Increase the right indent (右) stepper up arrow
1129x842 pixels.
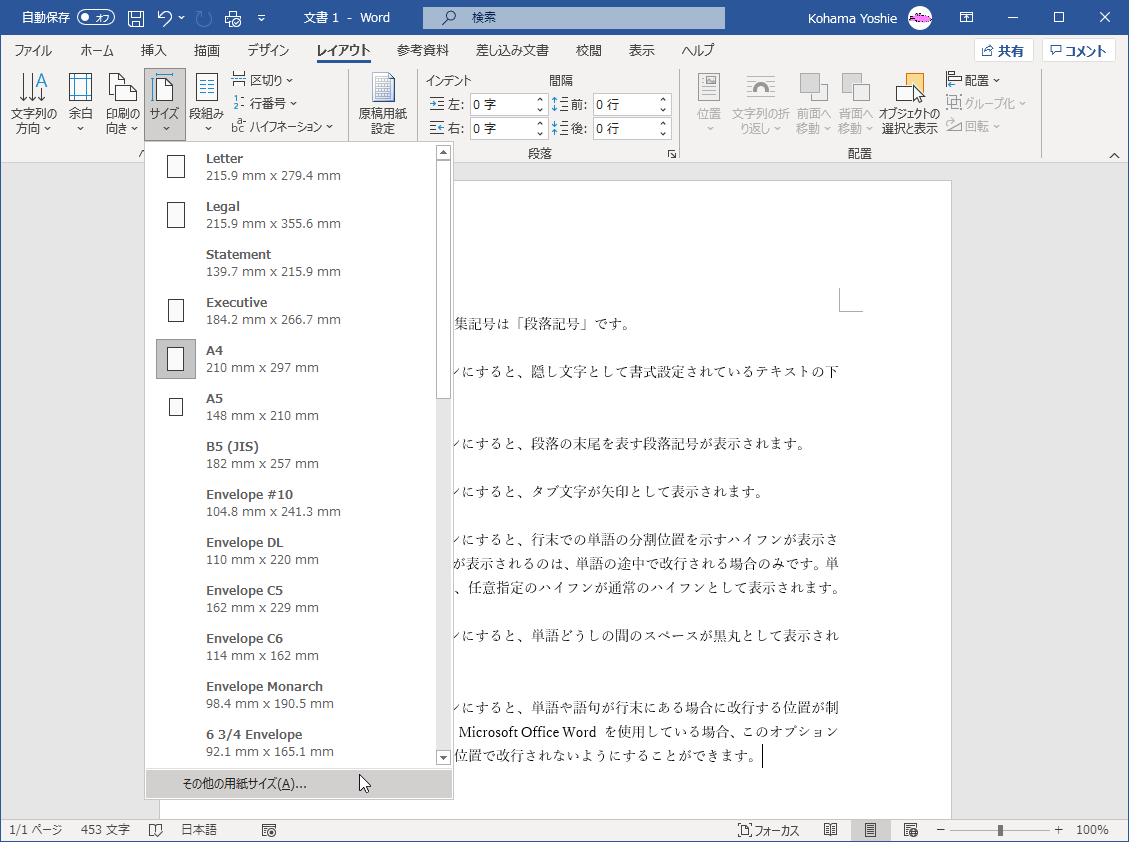point(540,123)
